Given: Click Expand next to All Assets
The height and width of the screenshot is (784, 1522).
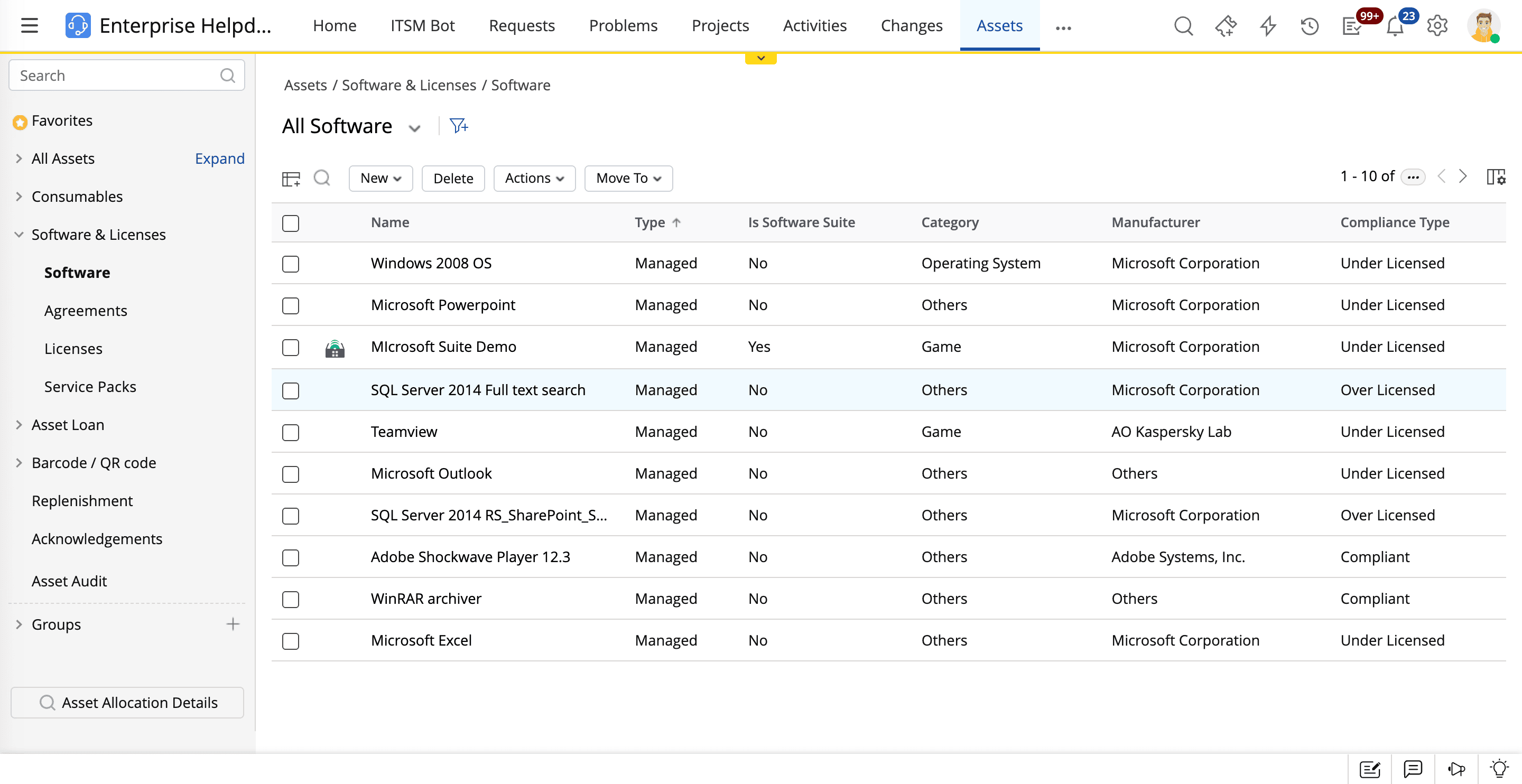Looking at the screenshot, I should (219, 158).
